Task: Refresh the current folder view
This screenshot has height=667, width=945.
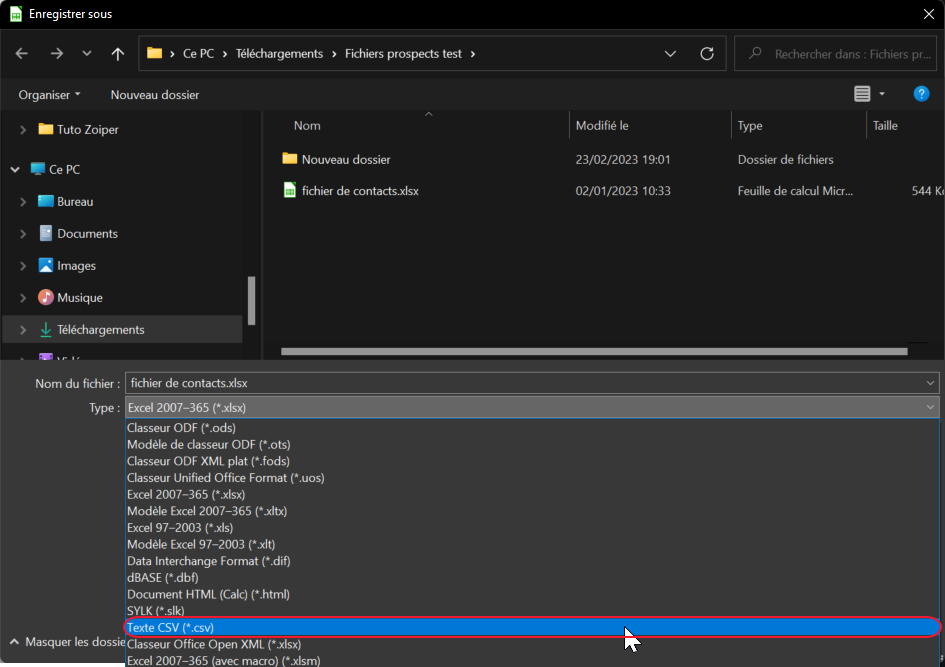Action: (x=707, y=54)
